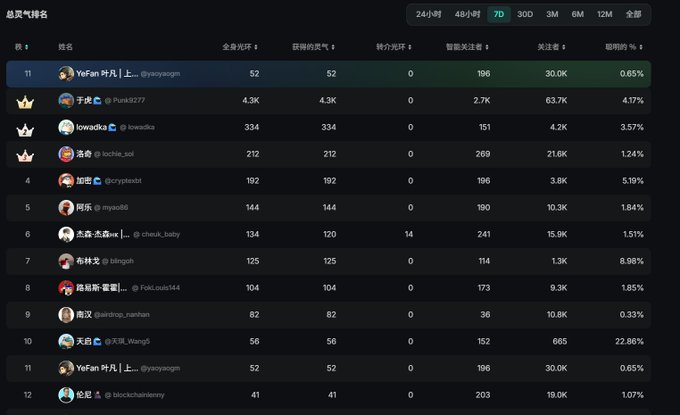Sort by the 聪明的 % column
The height and width of the screenshot is (415, 680).
624,47
